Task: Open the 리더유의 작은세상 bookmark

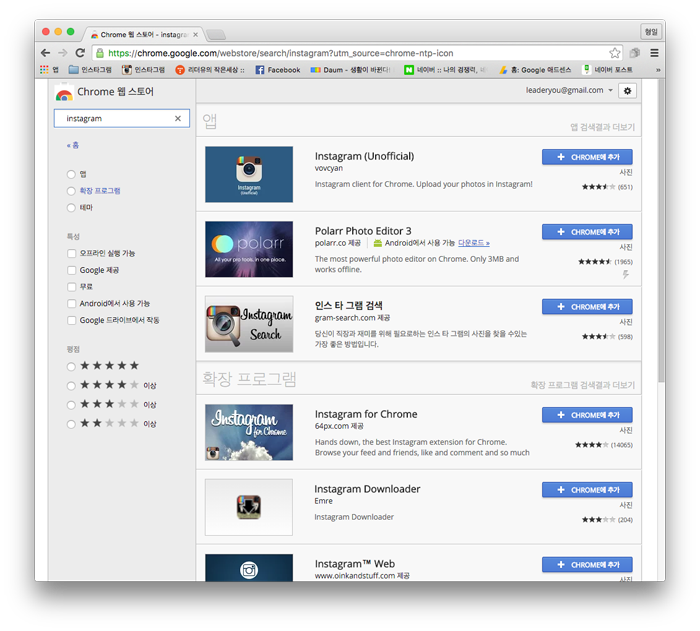Action: click(x=210, y=70)
